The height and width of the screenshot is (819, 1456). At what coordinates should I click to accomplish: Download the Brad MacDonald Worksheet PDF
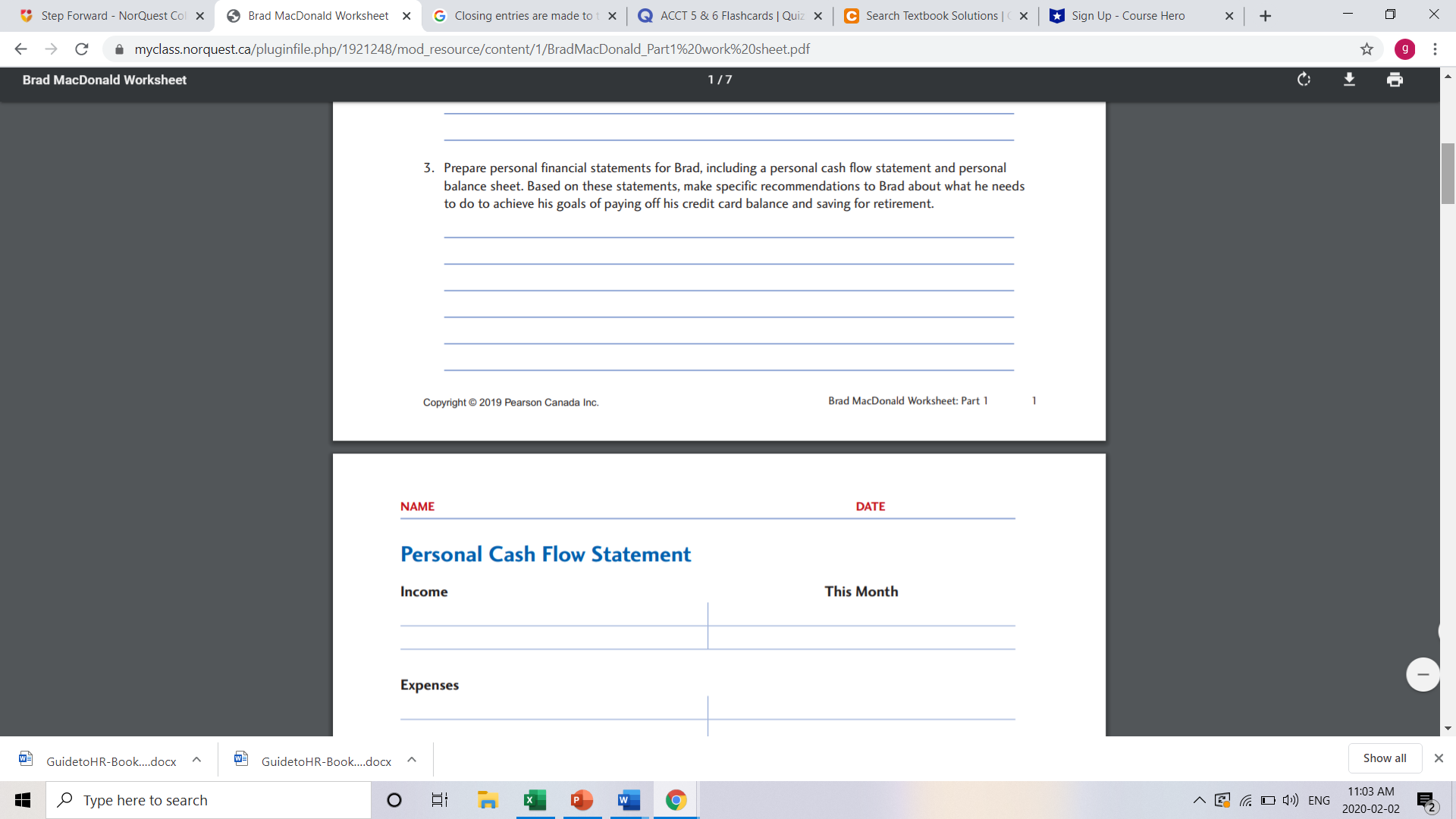pyautogui.click(x=1349, y=80)
